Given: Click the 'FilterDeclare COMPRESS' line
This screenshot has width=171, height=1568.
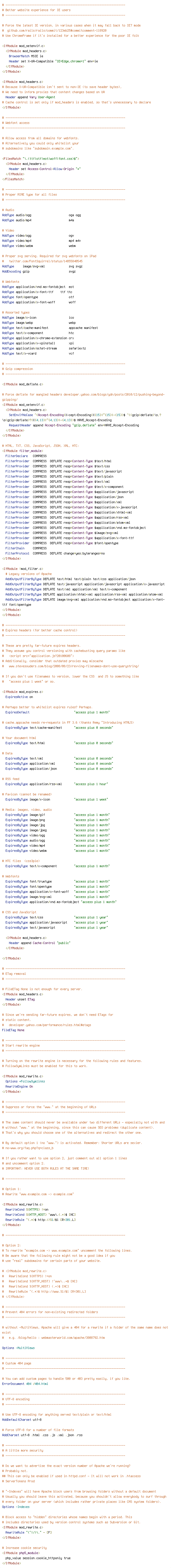Looking at the screenshot, I should tap(26, 456).
